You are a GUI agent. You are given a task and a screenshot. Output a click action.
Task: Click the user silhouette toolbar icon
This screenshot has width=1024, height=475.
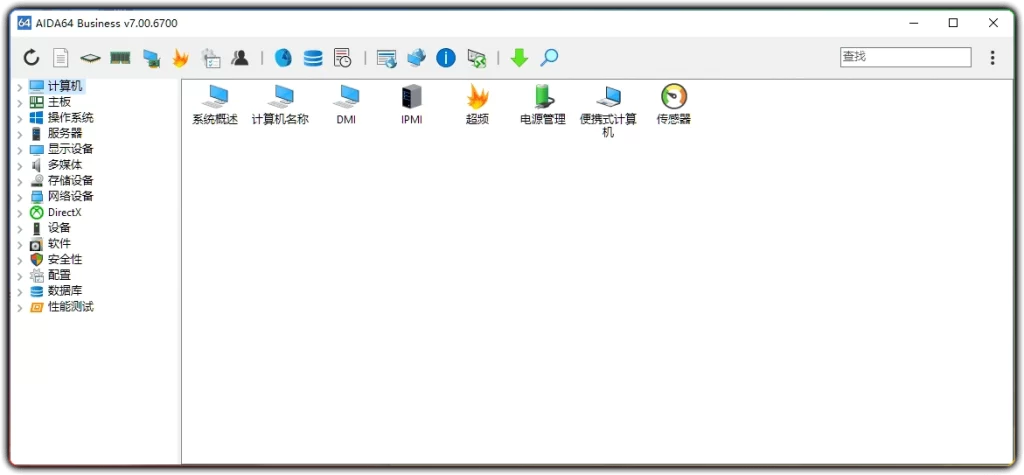click(x=240, y=58)
